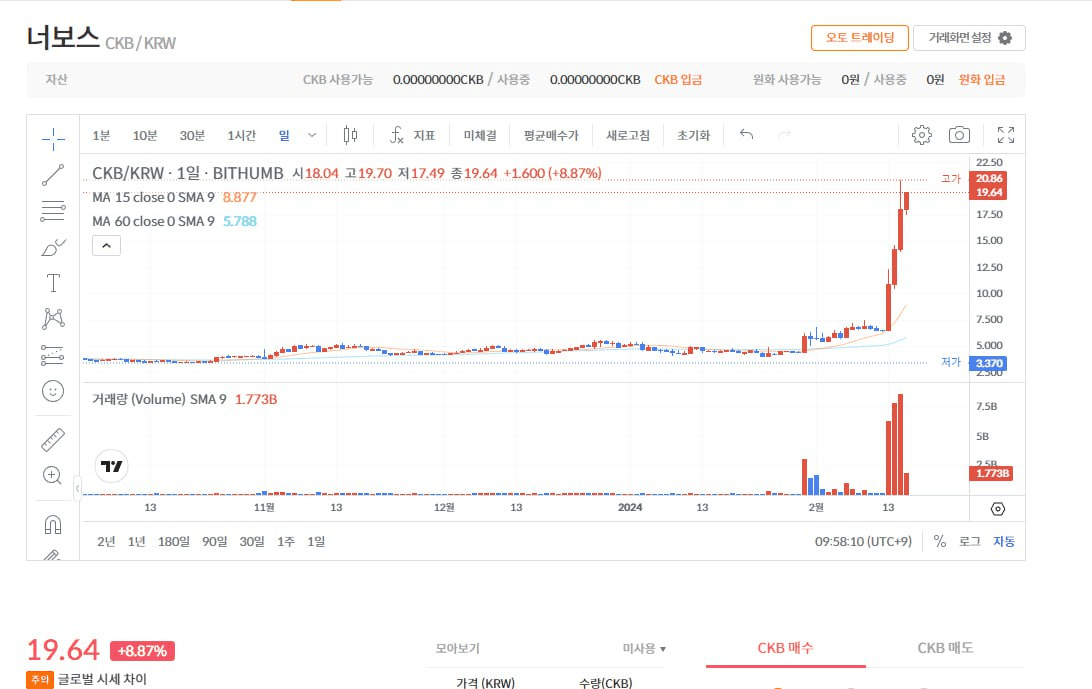Select the brush drawing tool

click(x=53, y=247)
